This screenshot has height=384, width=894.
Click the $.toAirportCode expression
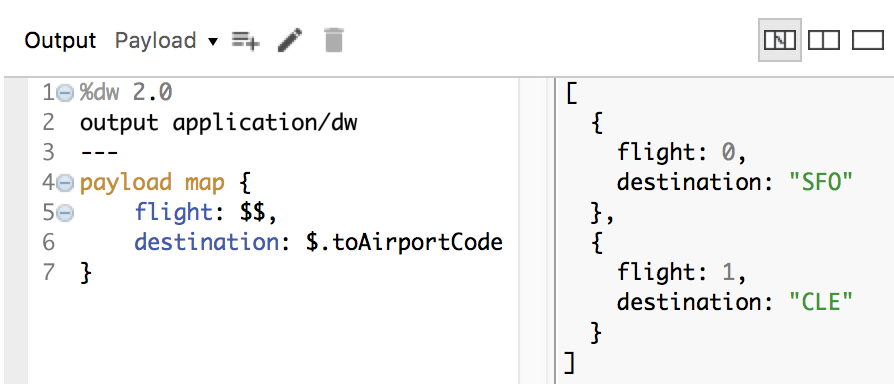coord(404,243)
